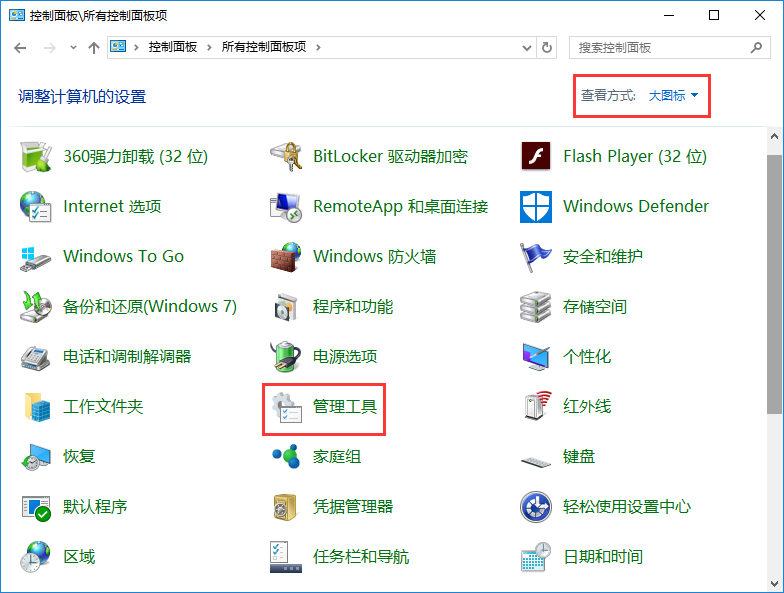Click the Windows Defender shield icon
Screen dimensions: 784x593
pos(536,207)
